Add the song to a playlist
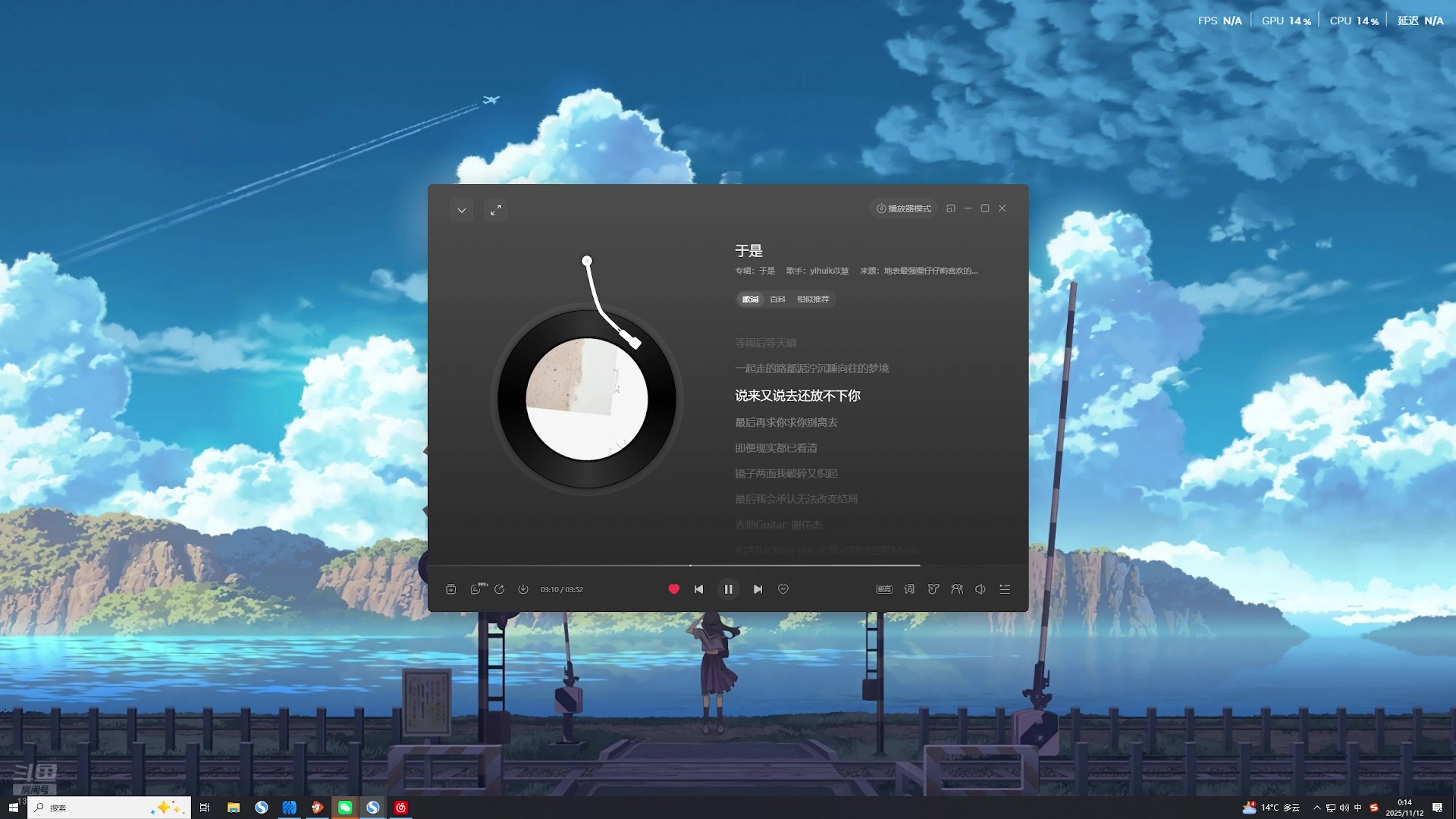The height and width of the screenshot is (819, 1456). [x=451, y=589]
